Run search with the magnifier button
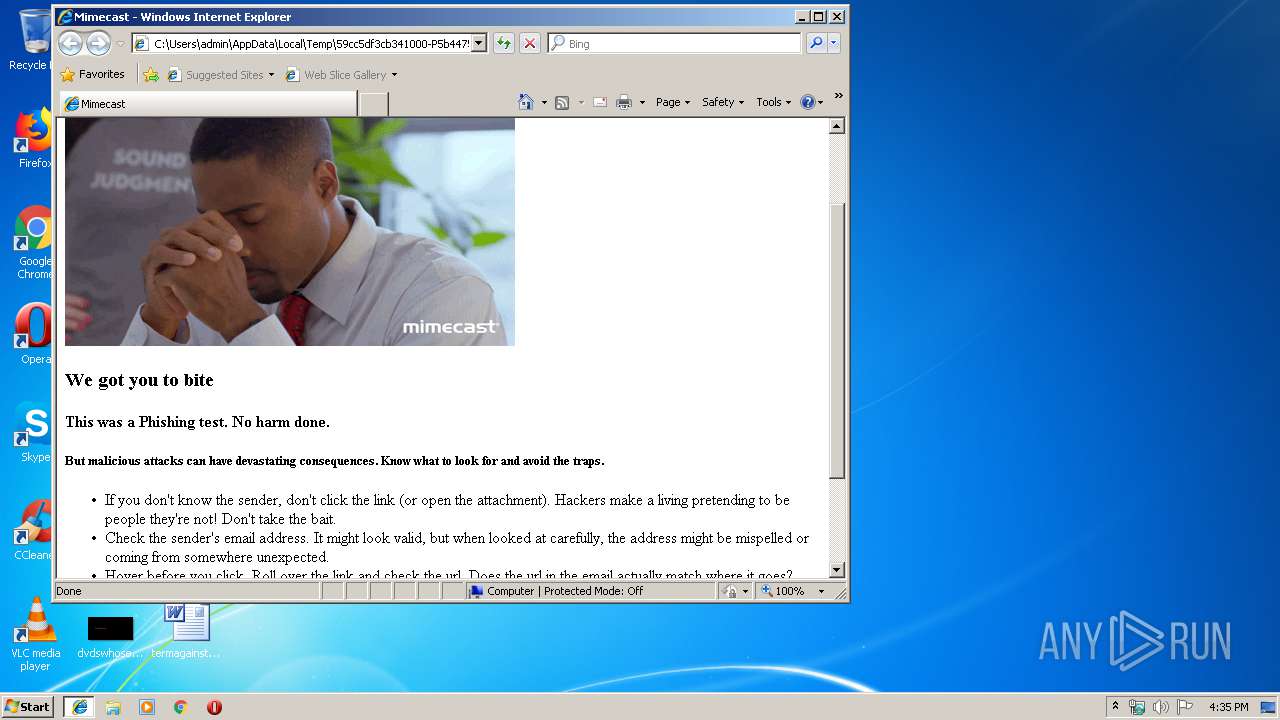The image size is (1280, 720). [x=816, y=43]
